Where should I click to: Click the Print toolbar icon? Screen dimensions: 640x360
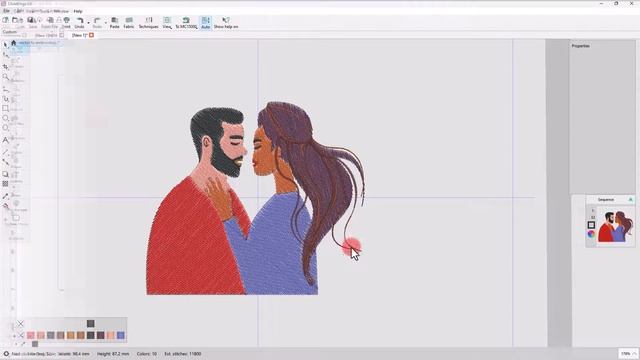pyautogui.click(x=66, y=21)
